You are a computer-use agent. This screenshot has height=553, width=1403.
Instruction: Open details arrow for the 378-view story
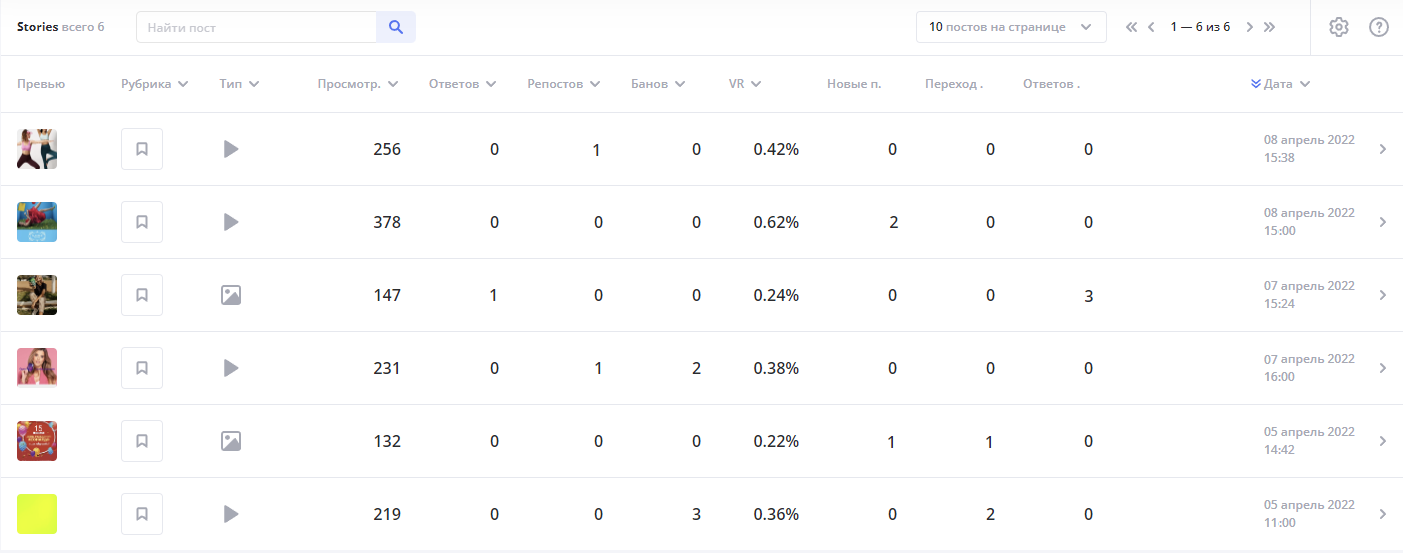point(1383,222)
